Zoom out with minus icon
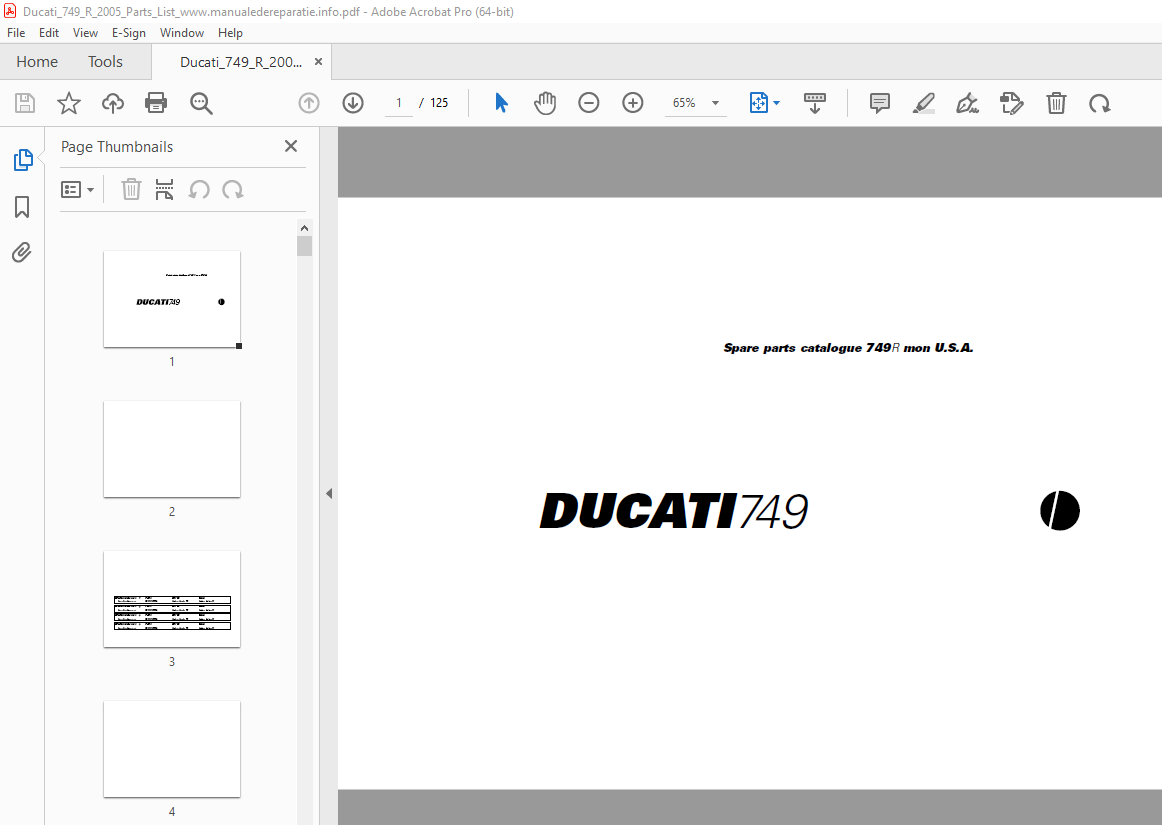The width and height of the screenshot is (1162, 825). [588, 103]
